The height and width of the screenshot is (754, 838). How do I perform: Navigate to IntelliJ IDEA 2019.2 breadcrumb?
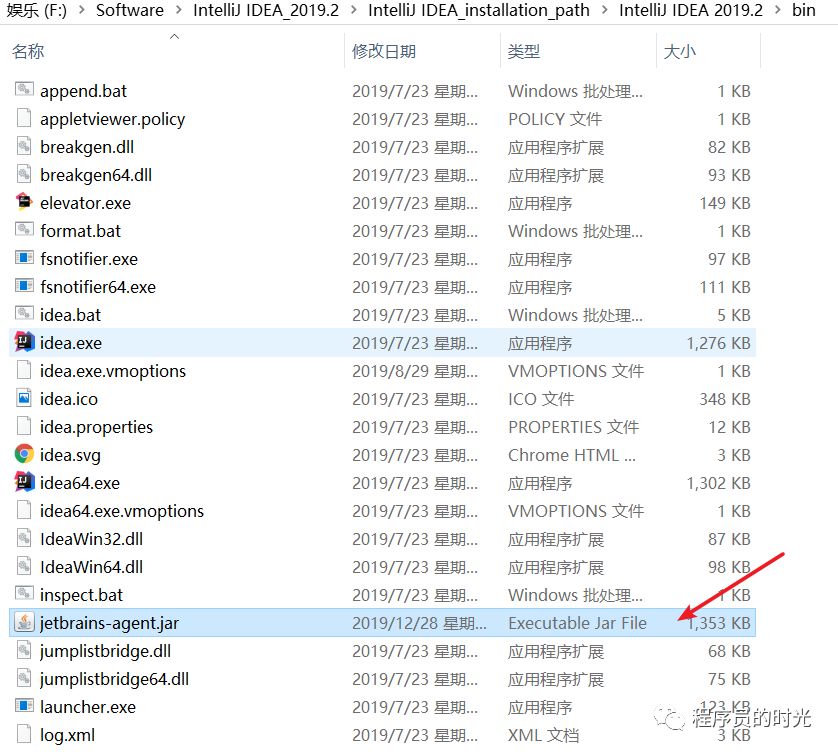point(691,10)
